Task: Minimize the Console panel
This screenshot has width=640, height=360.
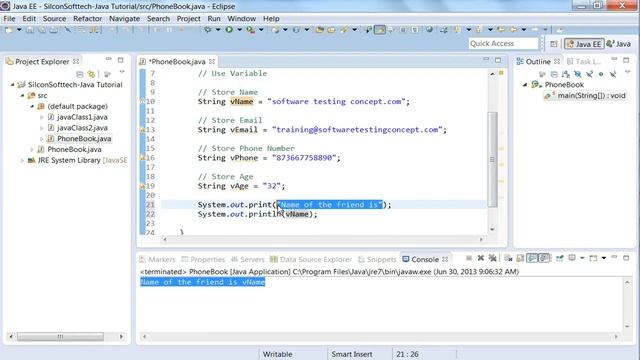Action: point(614,257)
